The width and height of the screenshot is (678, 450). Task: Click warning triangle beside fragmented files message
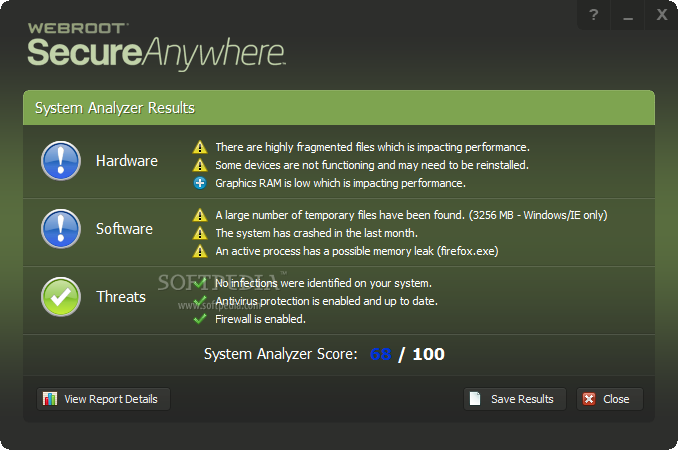[200, 147]
